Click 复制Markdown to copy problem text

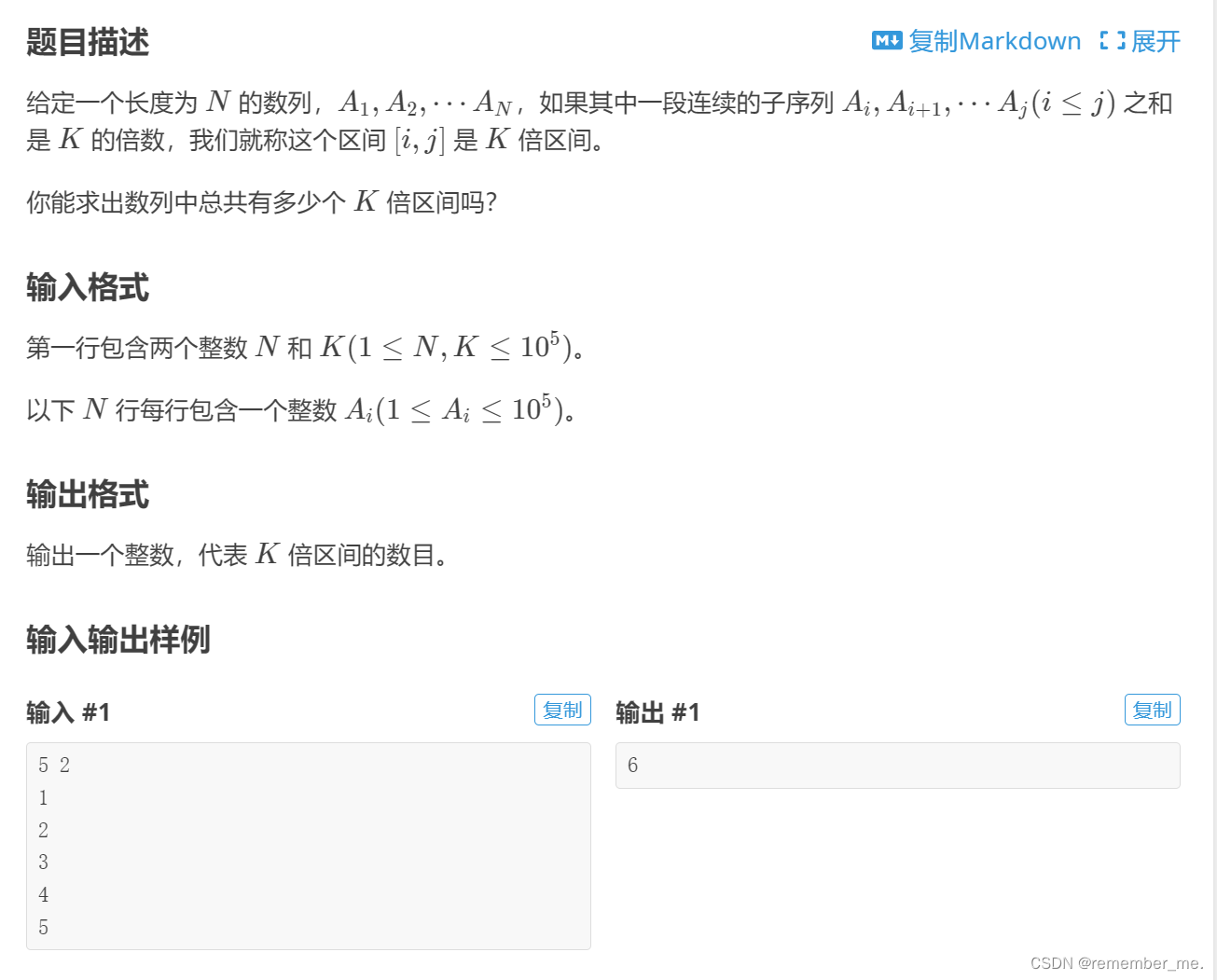(x=995, y=40)
